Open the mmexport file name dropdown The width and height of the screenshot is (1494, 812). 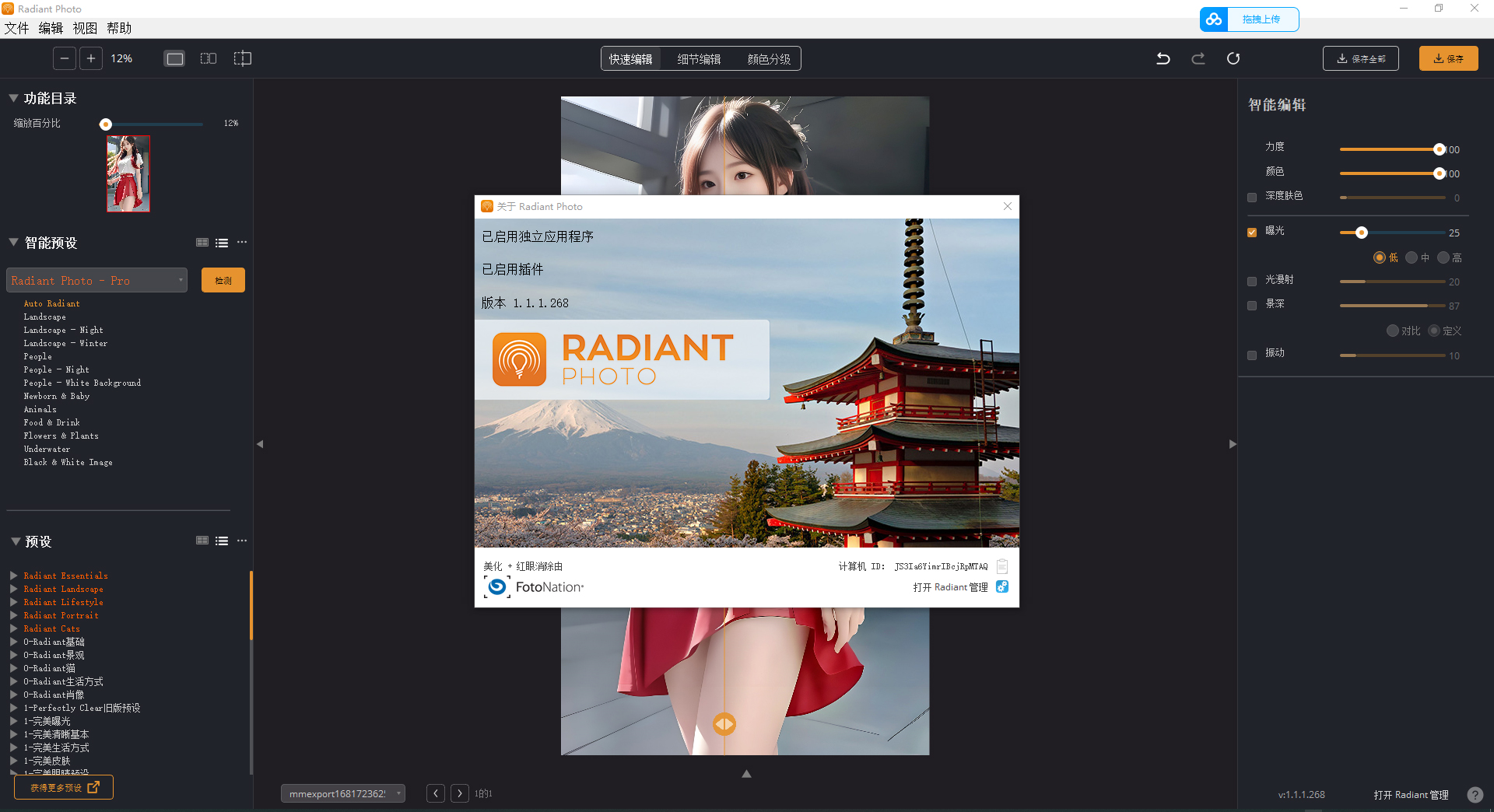coord(342,793)
